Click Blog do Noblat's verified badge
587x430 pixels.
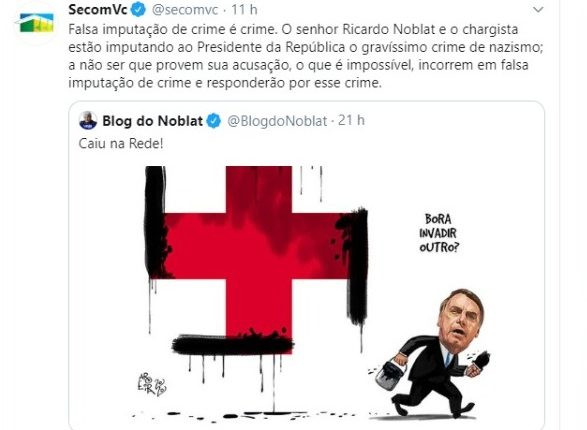[214, 121]
